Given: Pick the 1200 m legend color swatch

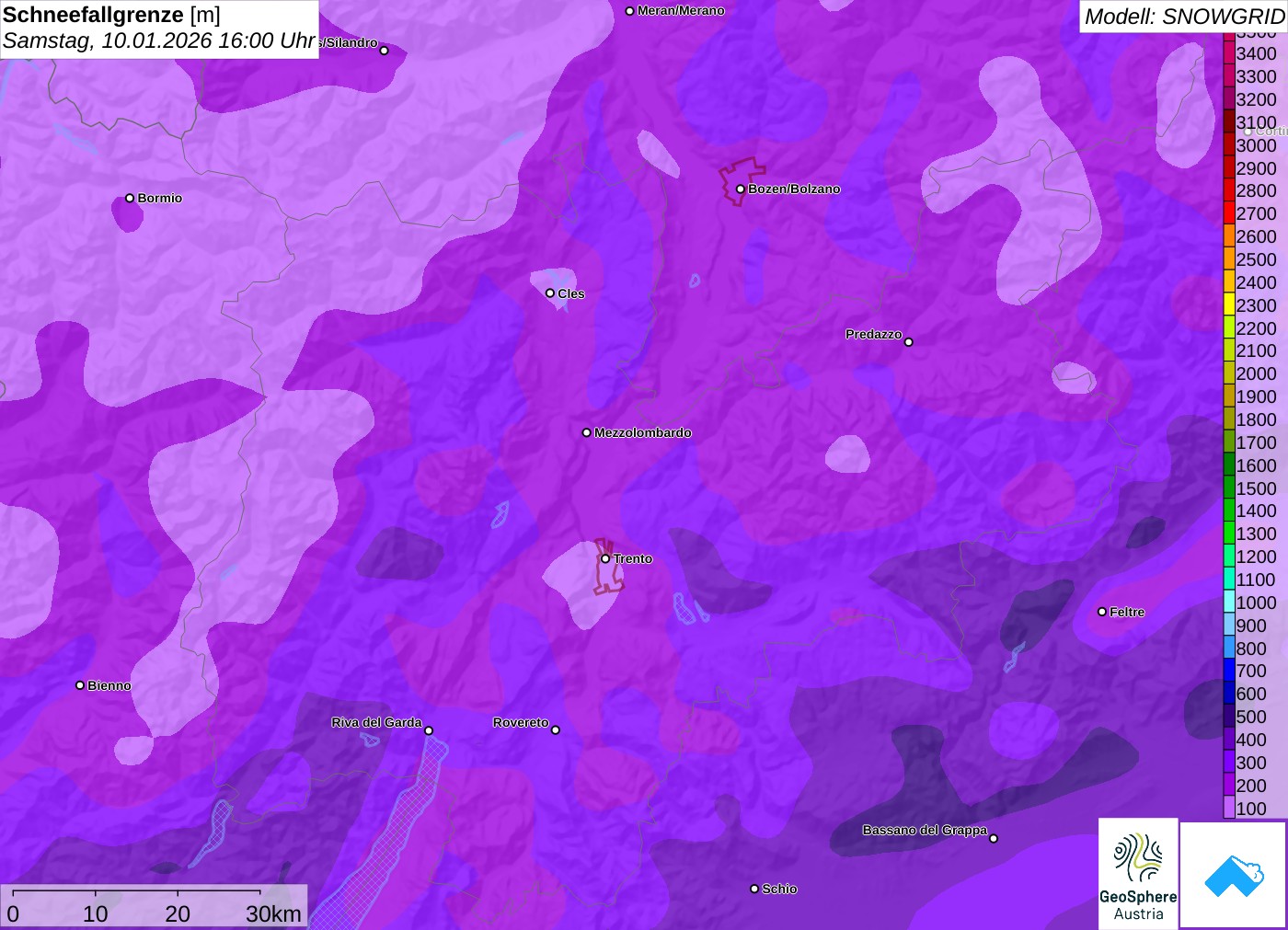Looking at the screenshot, I should [x=1229, y=556].
